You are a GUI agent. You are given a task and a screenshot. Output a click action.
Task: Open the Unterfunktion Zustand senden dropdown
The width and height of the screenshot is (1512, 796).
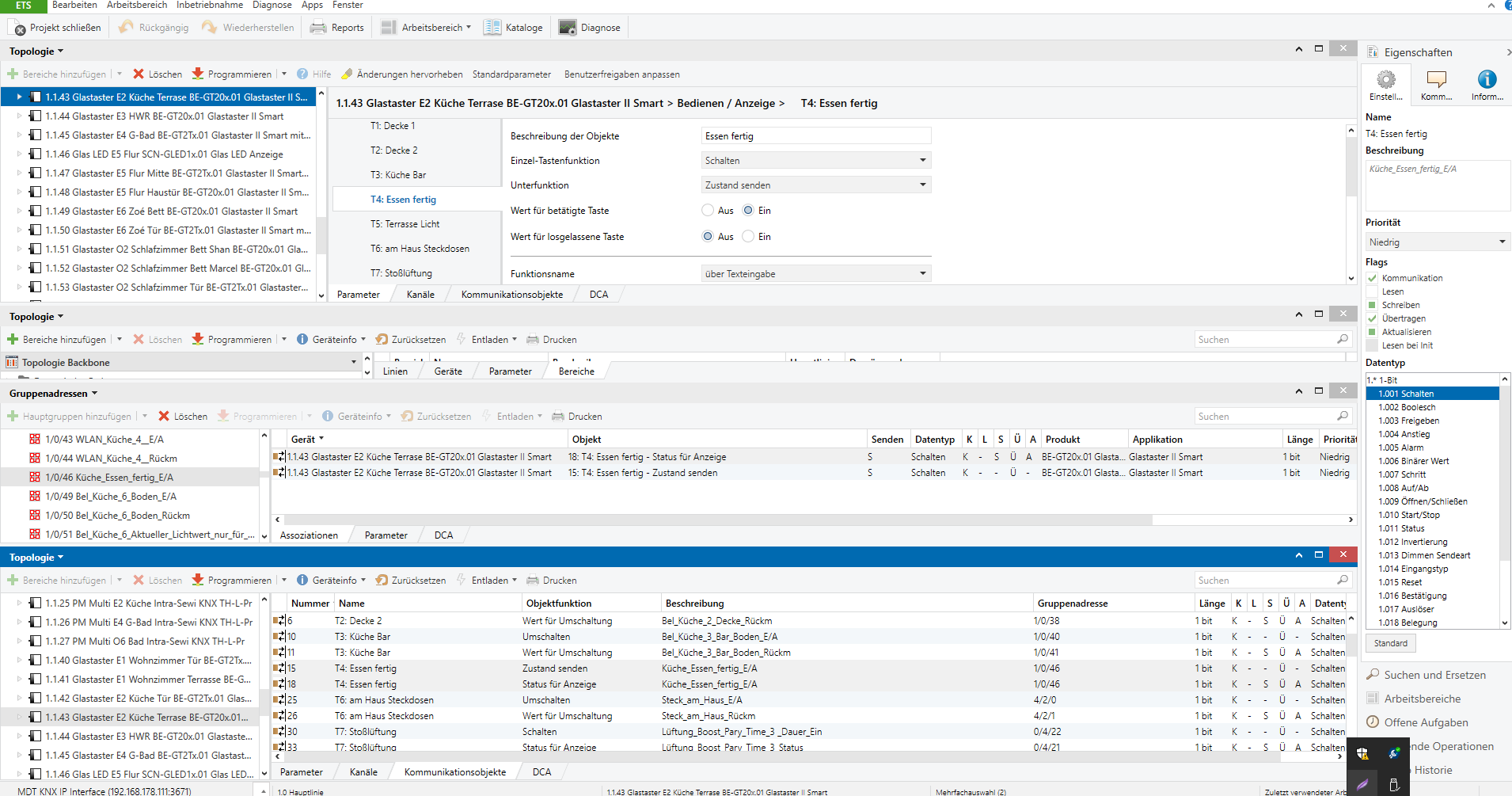point(816,185)
